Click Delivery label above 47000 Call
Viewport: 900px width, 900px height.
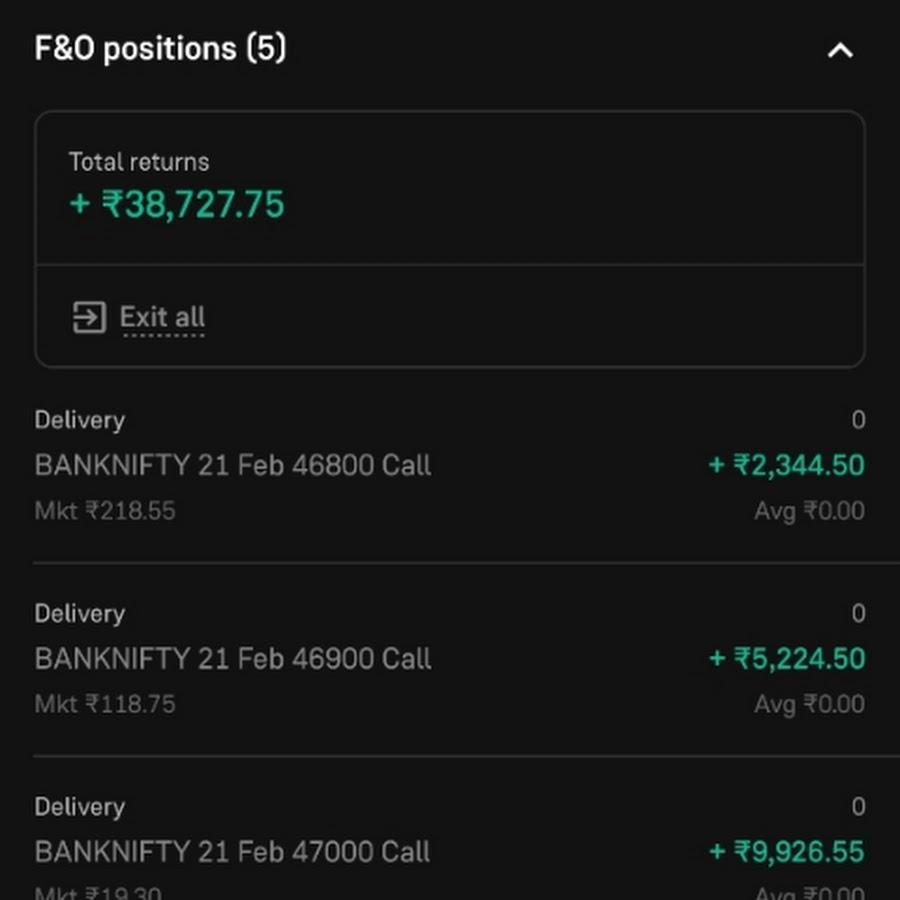[80, 808]
